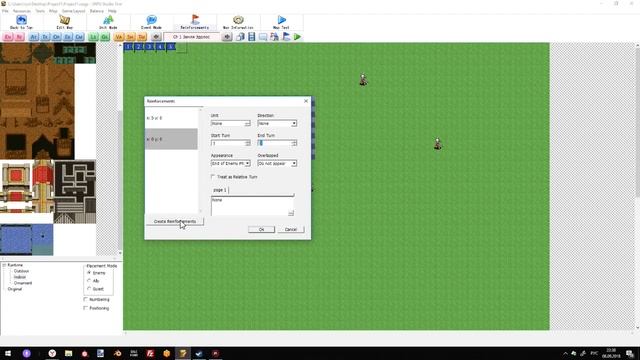
Task: Start Map Test
Action: [x=281, y=22]
